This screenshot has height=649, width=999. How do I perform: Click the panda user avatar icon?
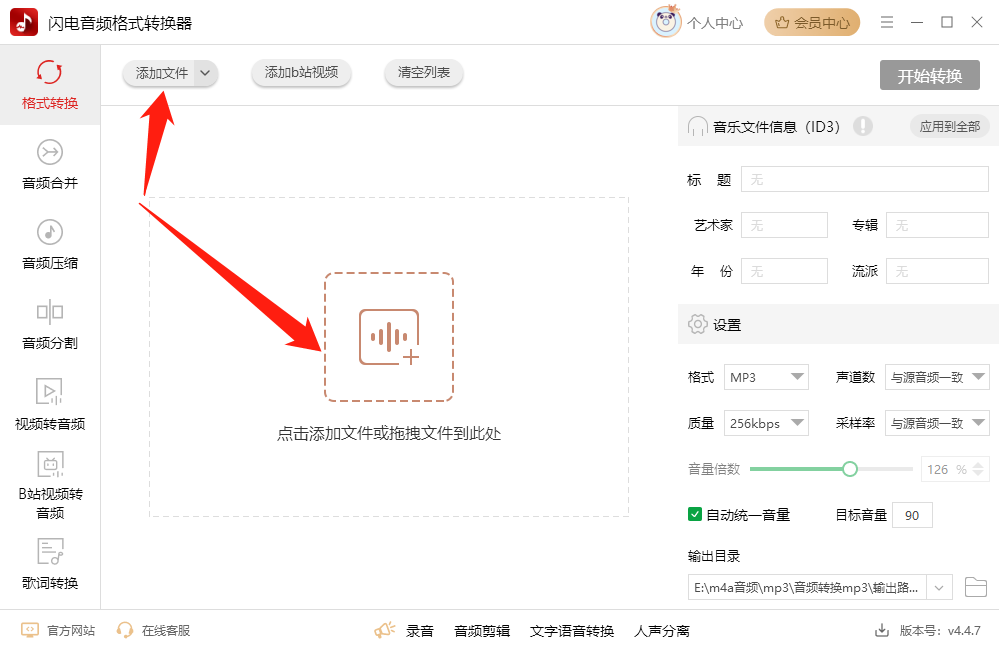[666, 22]
